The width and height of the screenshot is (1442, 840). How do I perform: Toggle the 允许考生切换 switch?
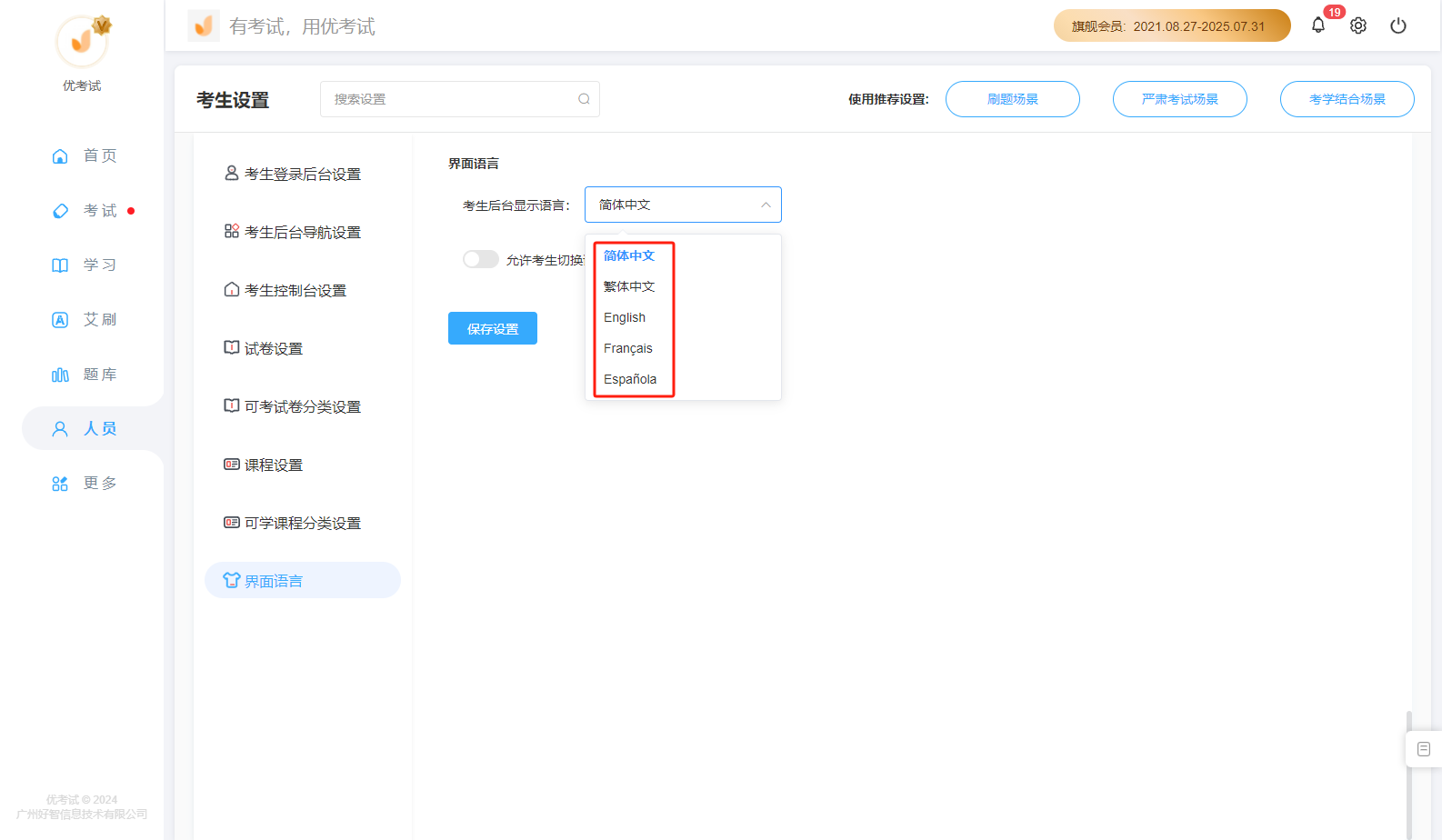[x=481, y=259]
